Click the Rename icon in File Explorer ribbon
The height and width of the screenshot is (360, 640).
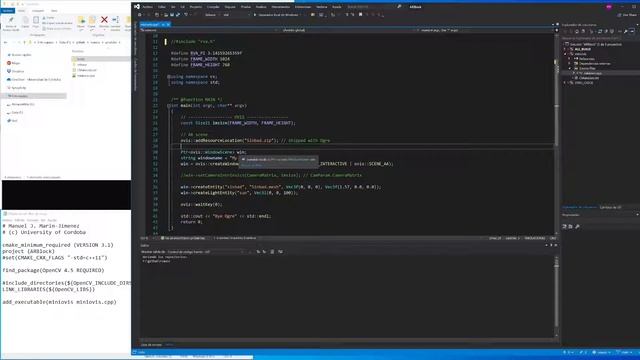tap(116, 20)
